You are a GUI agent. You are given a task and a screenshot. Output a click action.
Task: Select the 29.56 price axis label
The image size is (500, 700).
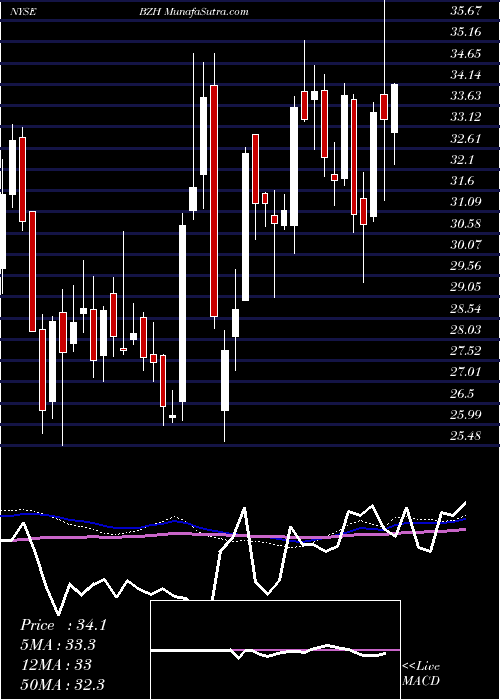(466, 266)
